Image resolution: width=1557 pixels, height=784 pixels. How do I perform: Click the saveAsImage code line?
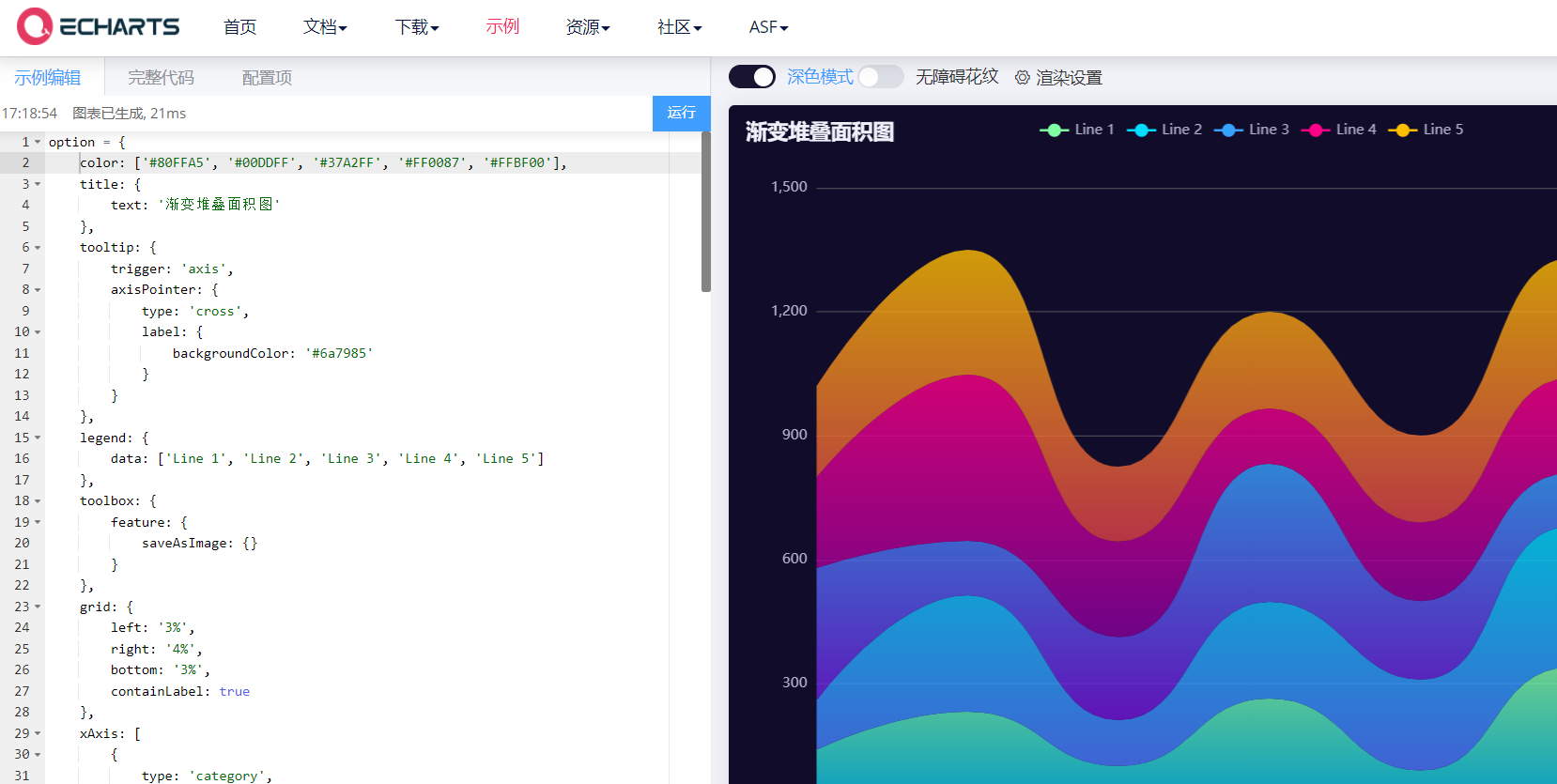[199, 544]
